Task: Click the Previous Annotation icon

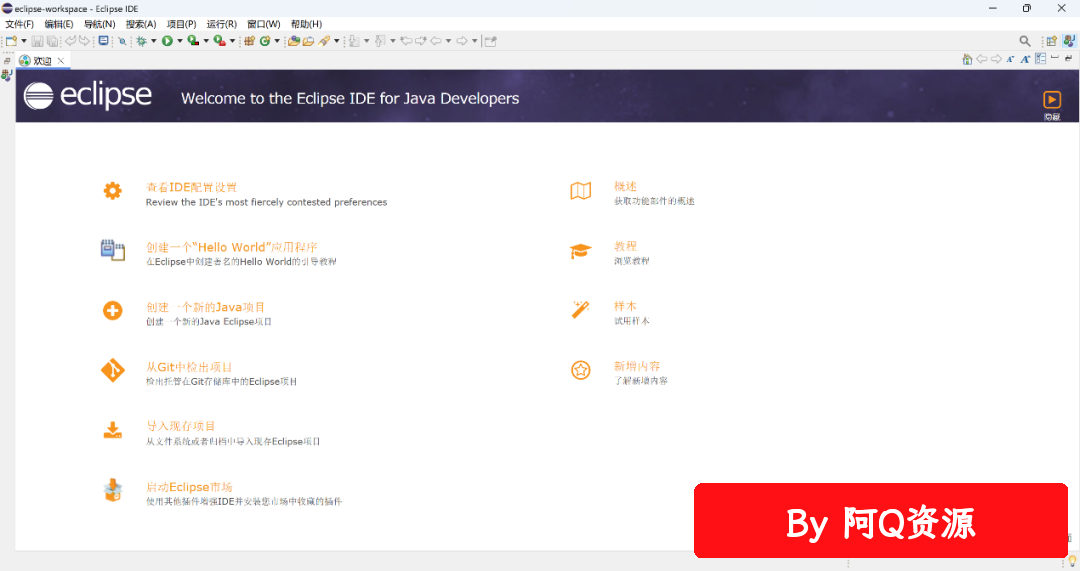Action: tap(380, 41)
